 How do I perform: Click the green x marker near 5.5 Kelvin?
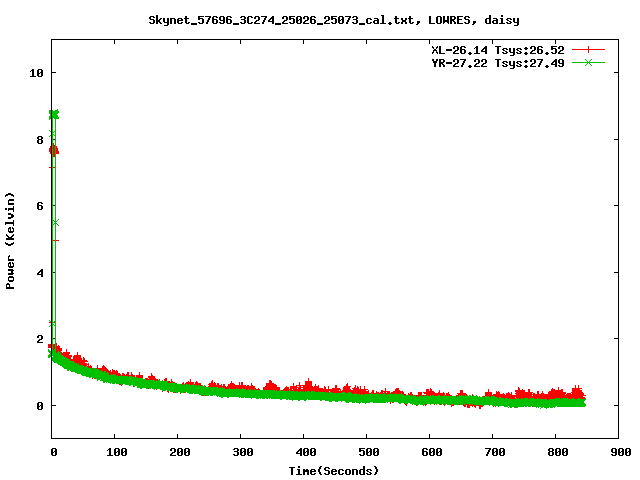point(56,222)
